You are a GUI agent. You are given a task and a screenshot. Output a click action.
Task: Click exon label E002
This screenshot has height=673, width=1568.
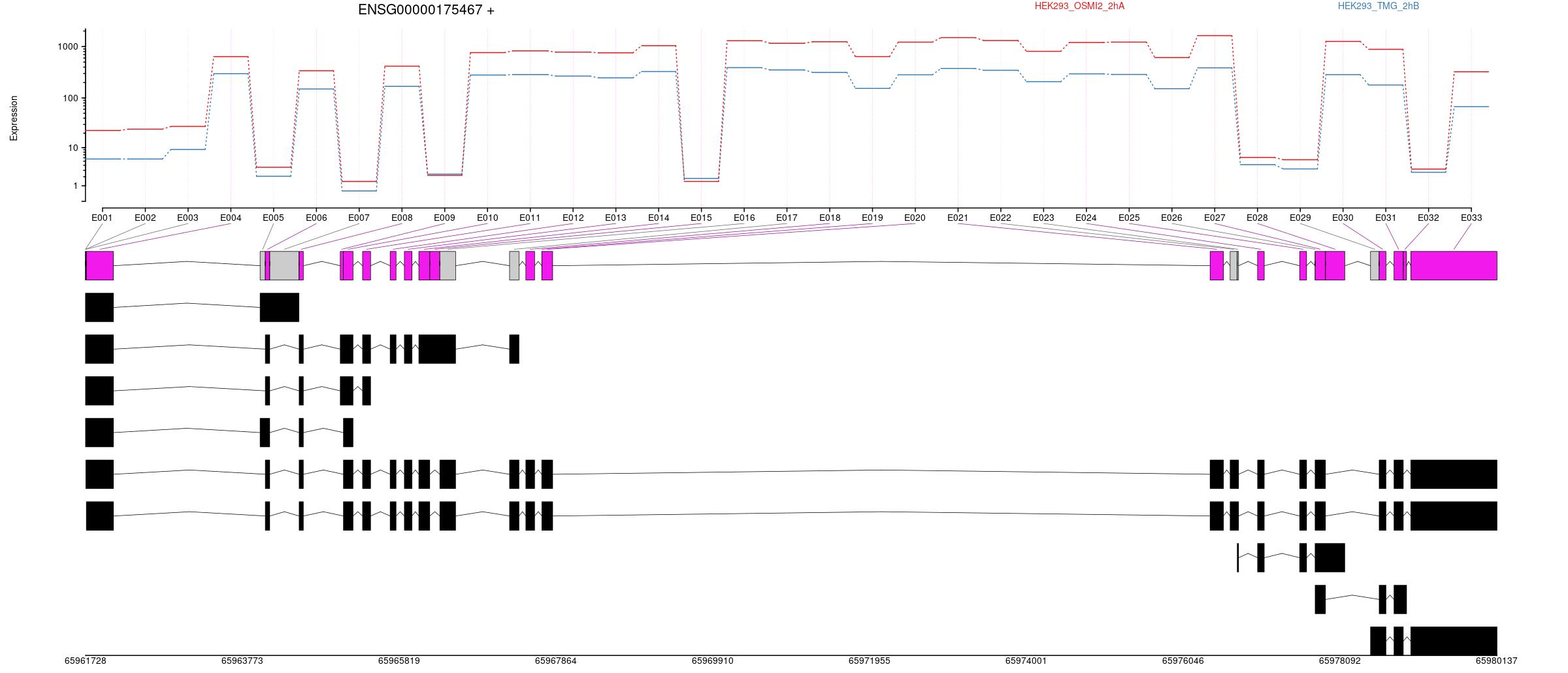tap(145, 218)
